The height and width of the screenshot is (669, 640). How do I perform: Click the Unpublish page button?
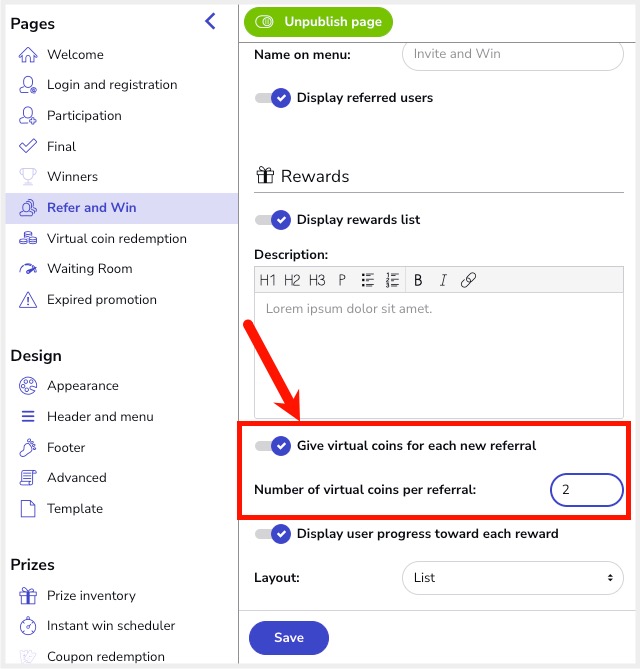pos(319,21)
